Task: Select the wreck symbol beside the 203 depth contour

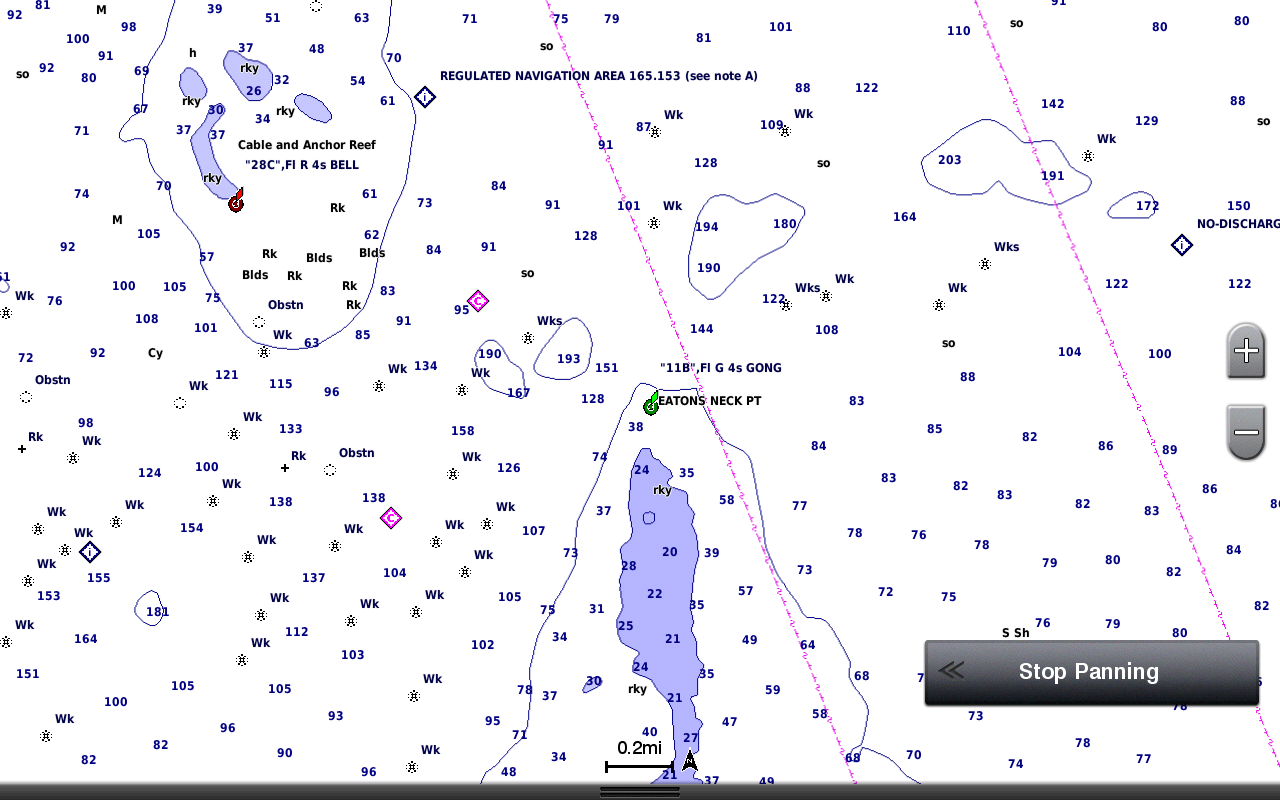Action: point(1087,156)
